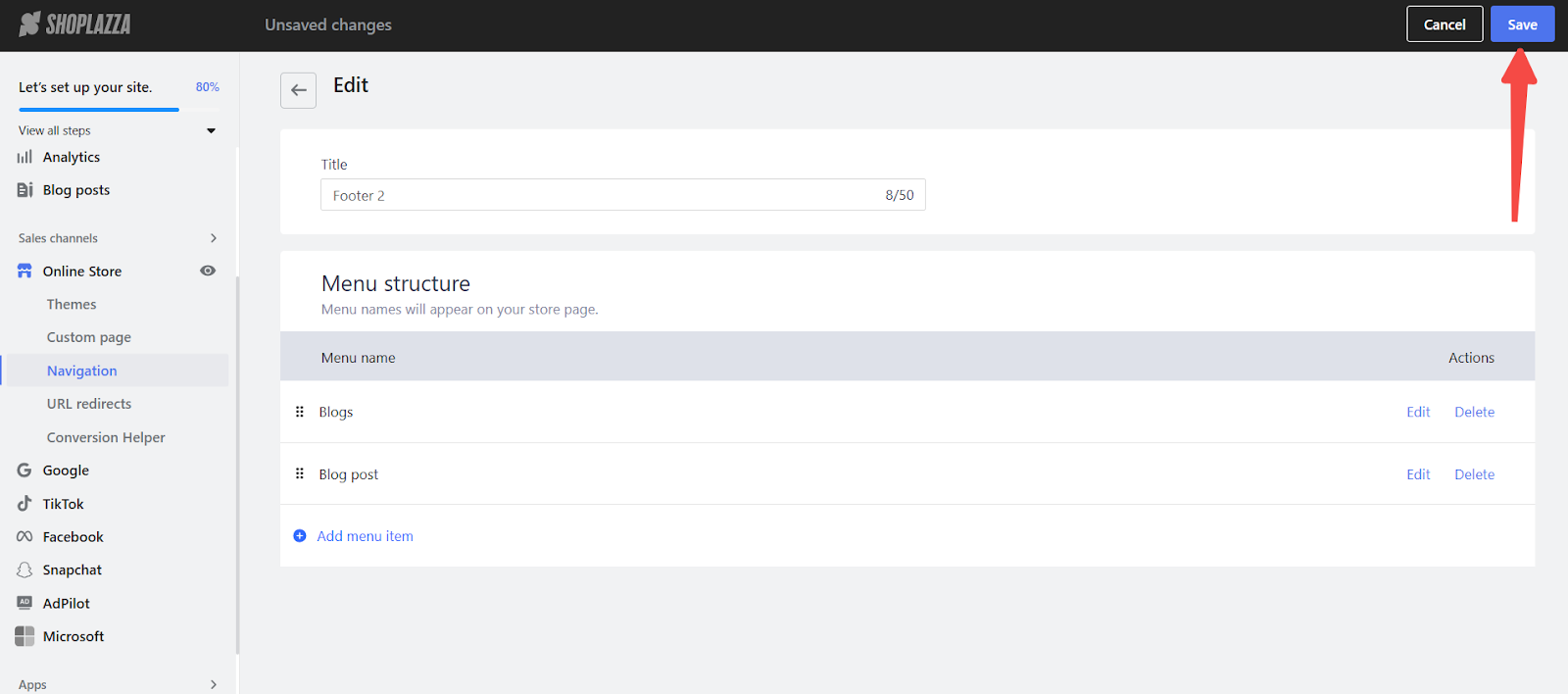Expand the Apps section chevron

pos(214,684)
